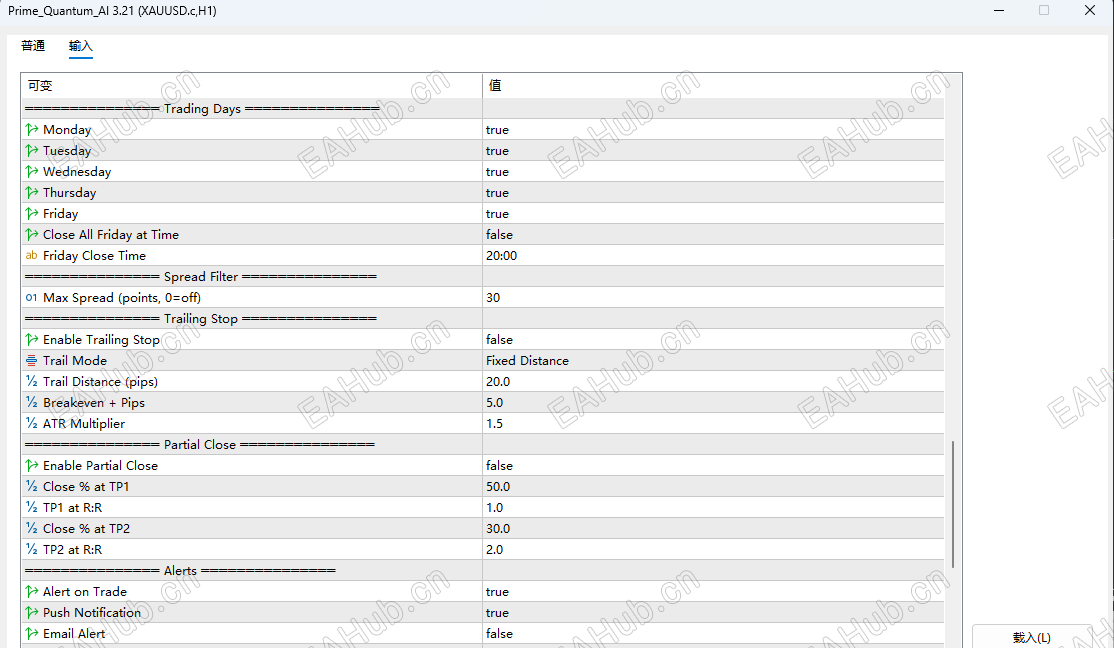Select the 输入 tab
The height and width of the screenshot is (648, 1114).
(80, 46)
